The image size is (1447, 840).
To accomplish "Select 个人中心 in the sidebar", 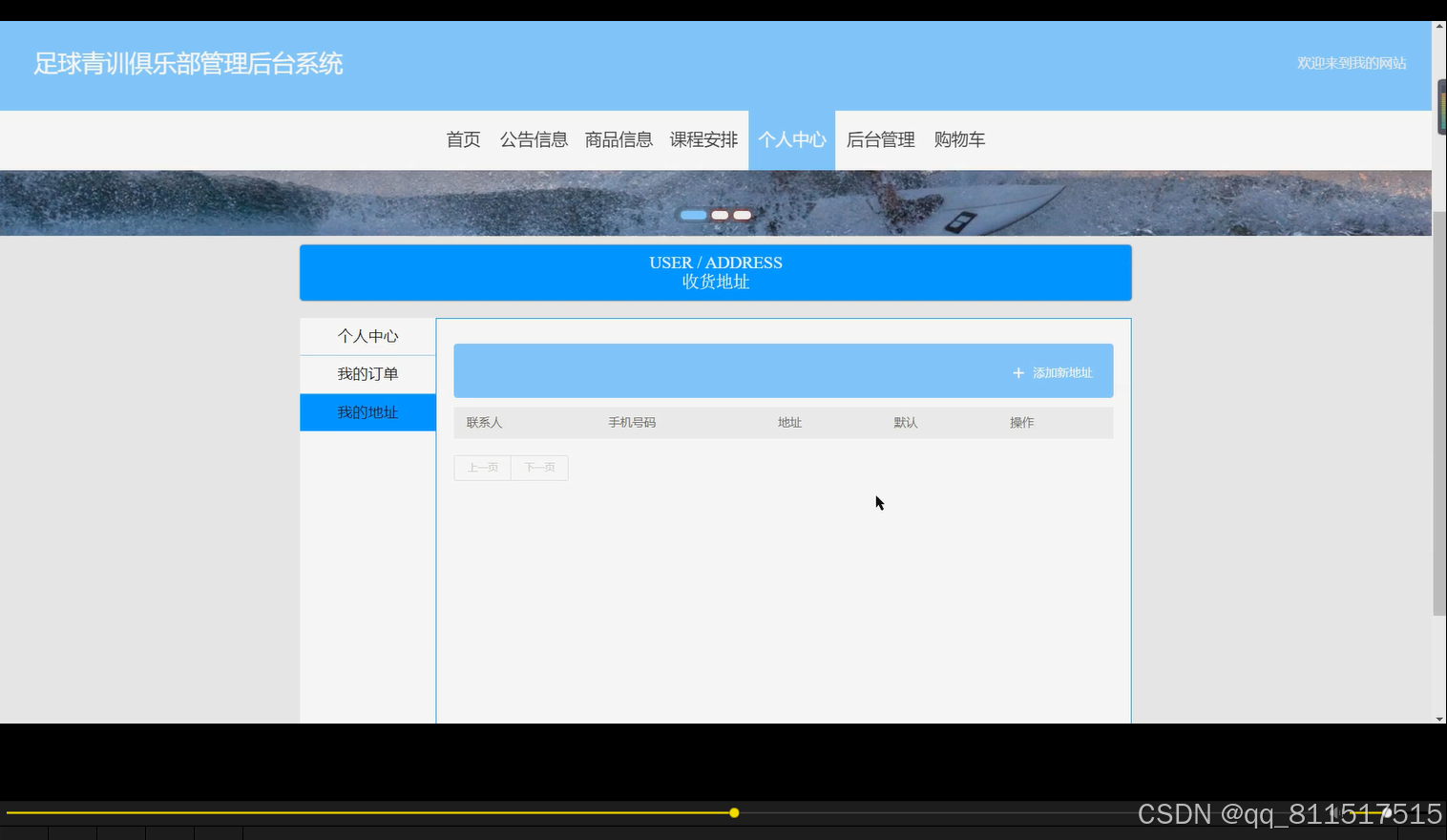I will (x=367, y=336).
